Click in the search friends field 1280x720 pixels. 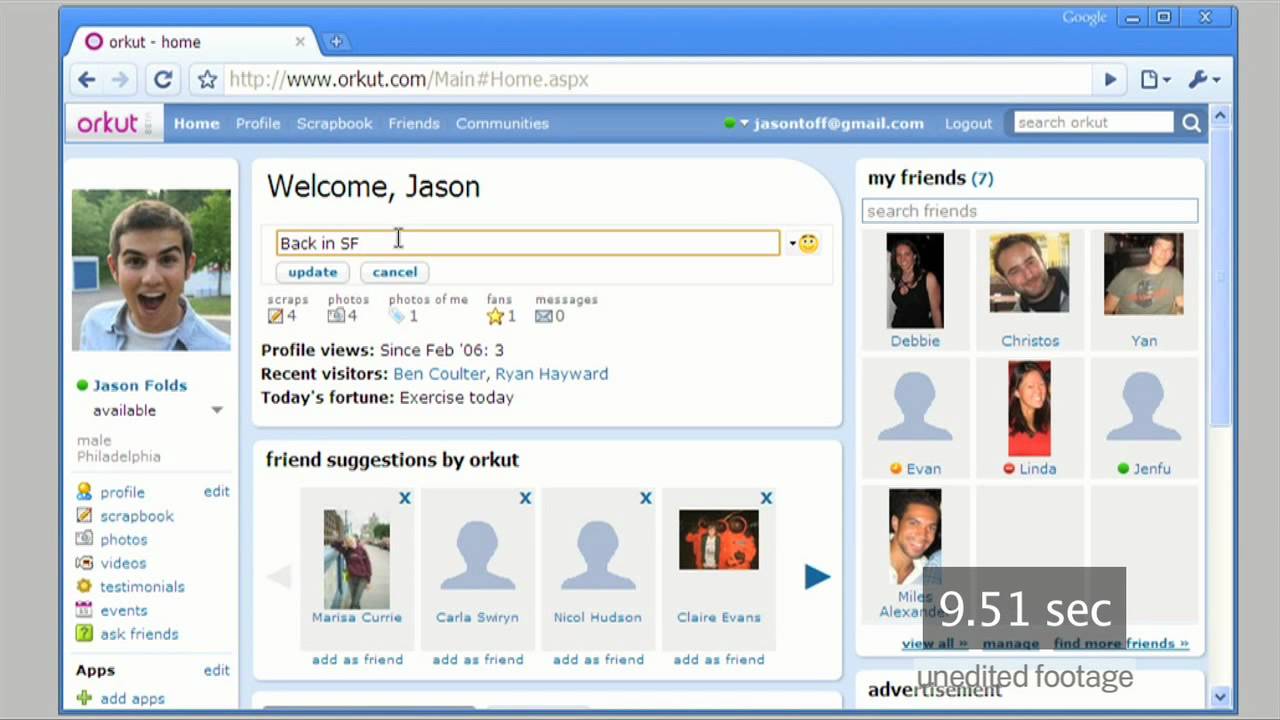pos(1029,211)
